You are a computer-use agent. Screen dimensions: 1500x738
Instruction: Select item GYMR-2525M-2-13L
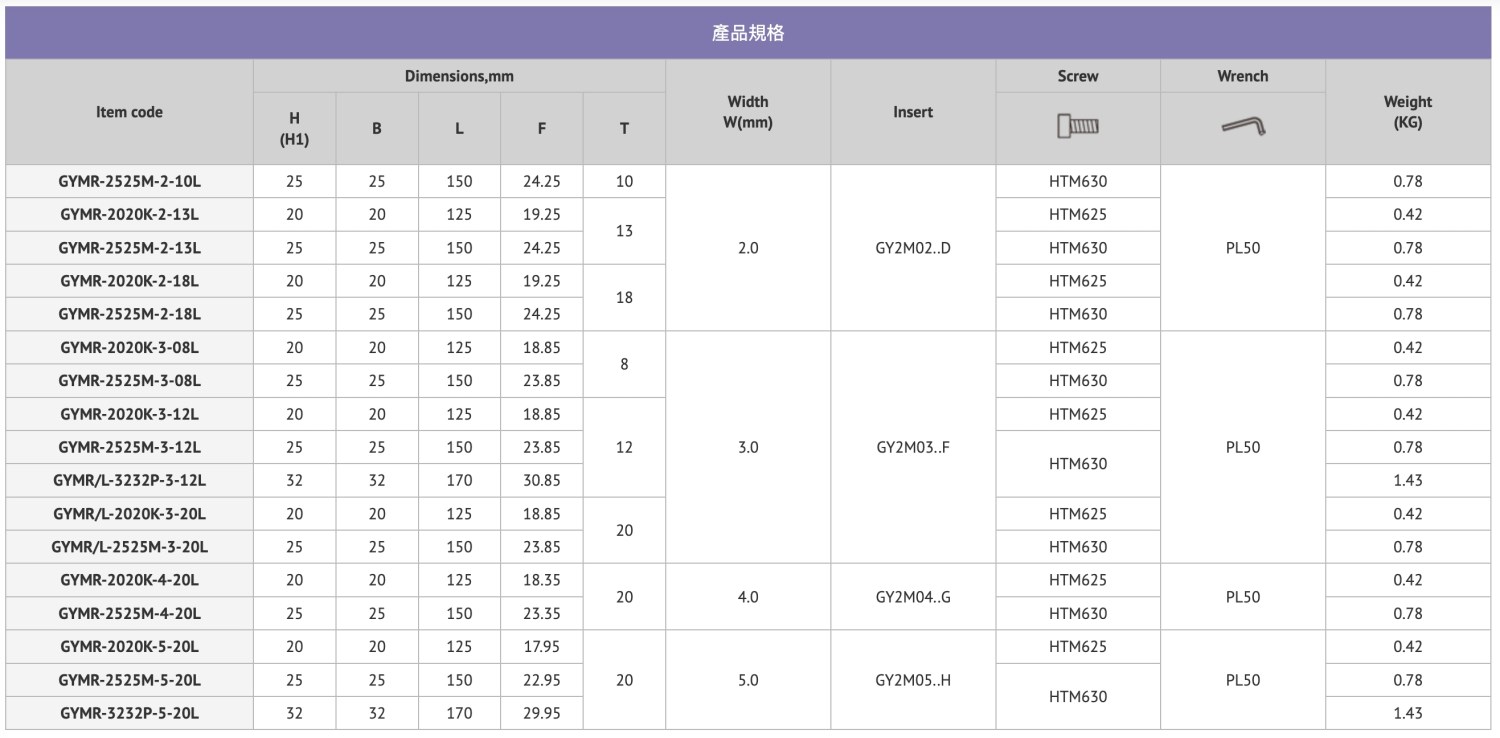click(129, 248)
